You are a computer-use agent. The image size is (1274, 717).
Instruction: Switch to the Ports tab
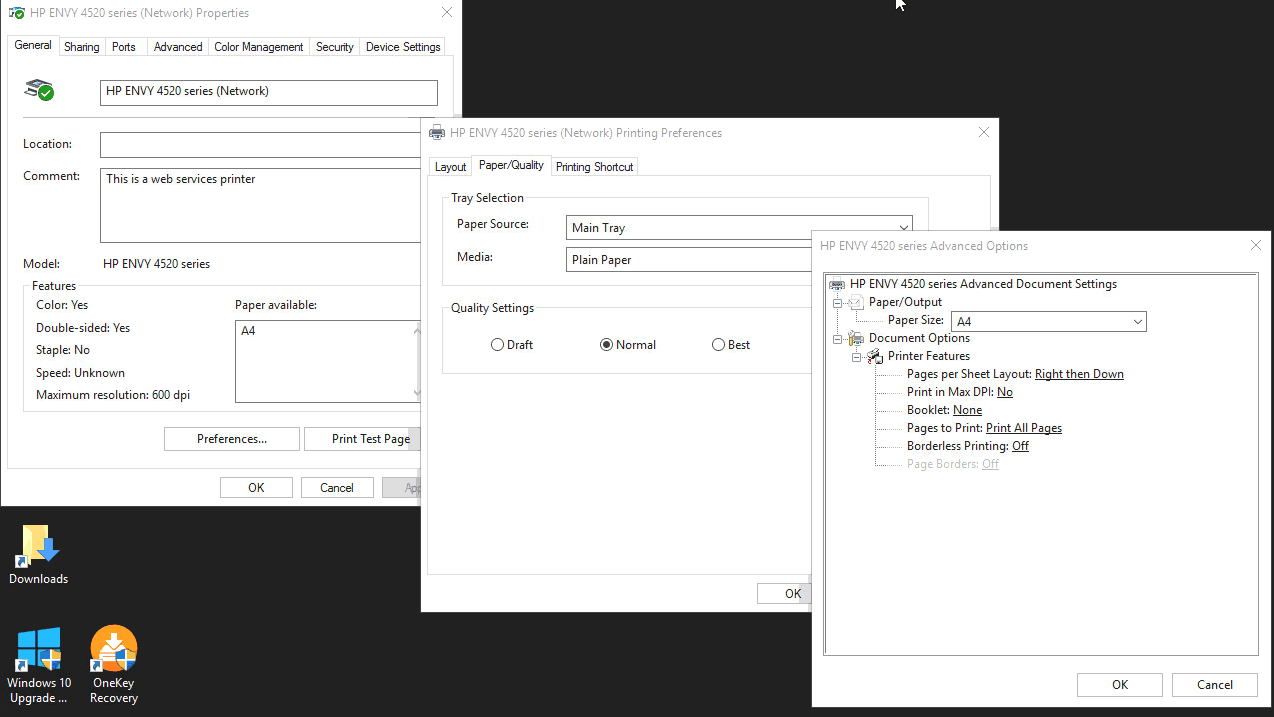[x=124, y=47]
